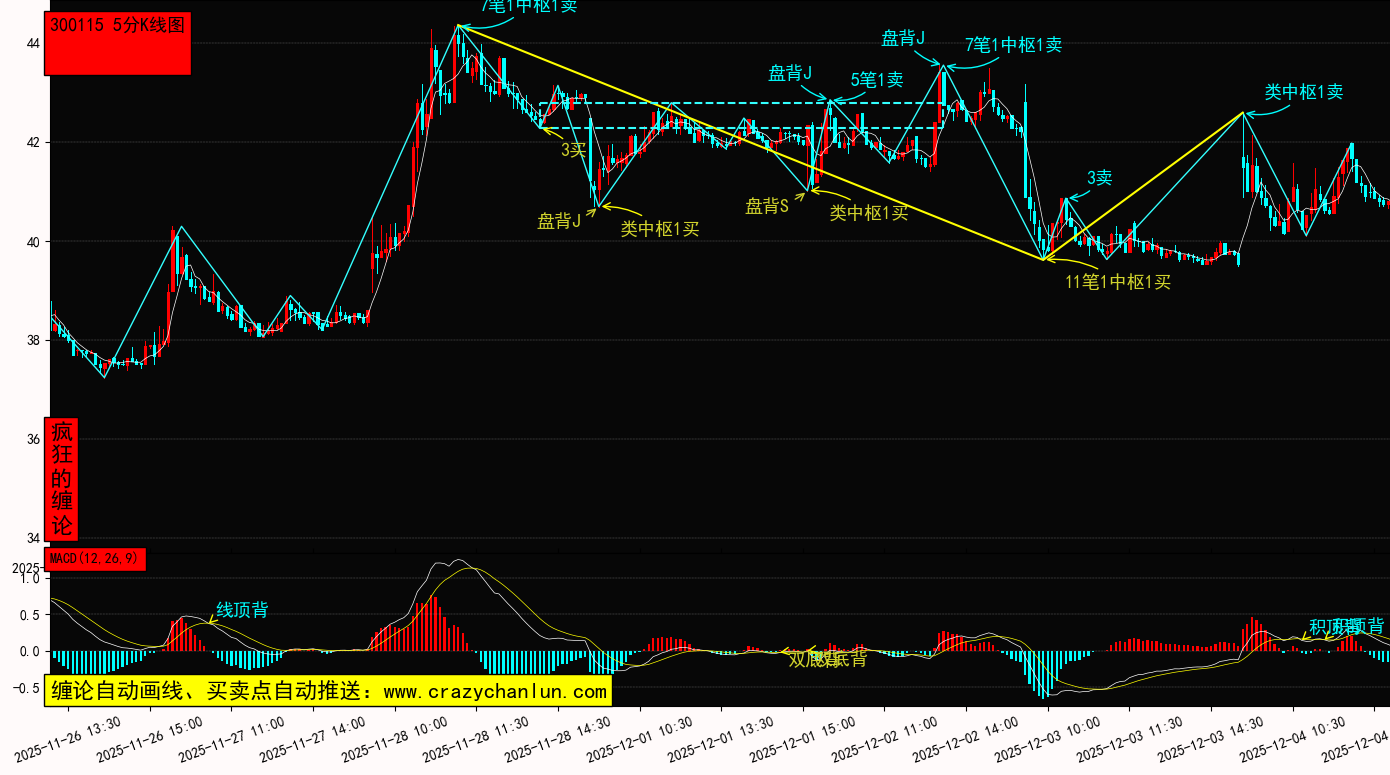Click the 线顶背 label in MACD panel
Screen dimensions: 1390x775
point(242,610)
